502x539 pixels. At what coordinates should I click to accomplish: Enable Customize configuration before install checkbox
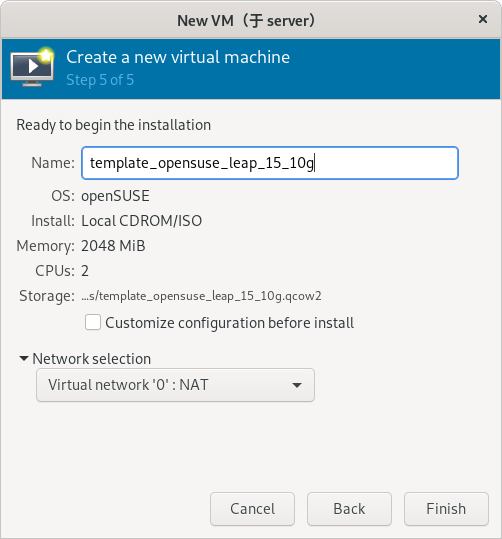pyautogui.click(x=93, y=322)
